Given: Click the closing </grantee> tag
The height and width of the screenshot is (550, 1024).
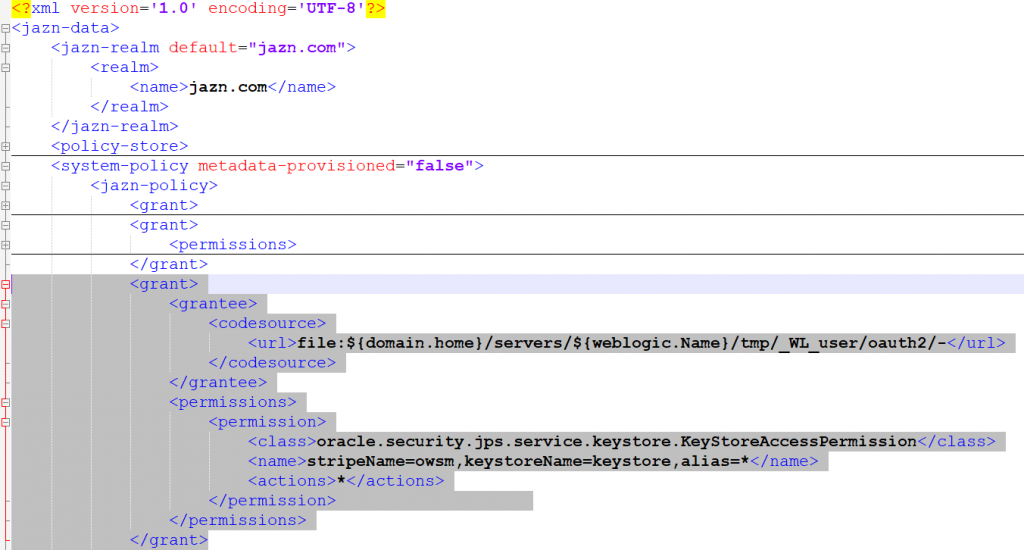Looking at the screenshot, I should (x=217, y=382).
